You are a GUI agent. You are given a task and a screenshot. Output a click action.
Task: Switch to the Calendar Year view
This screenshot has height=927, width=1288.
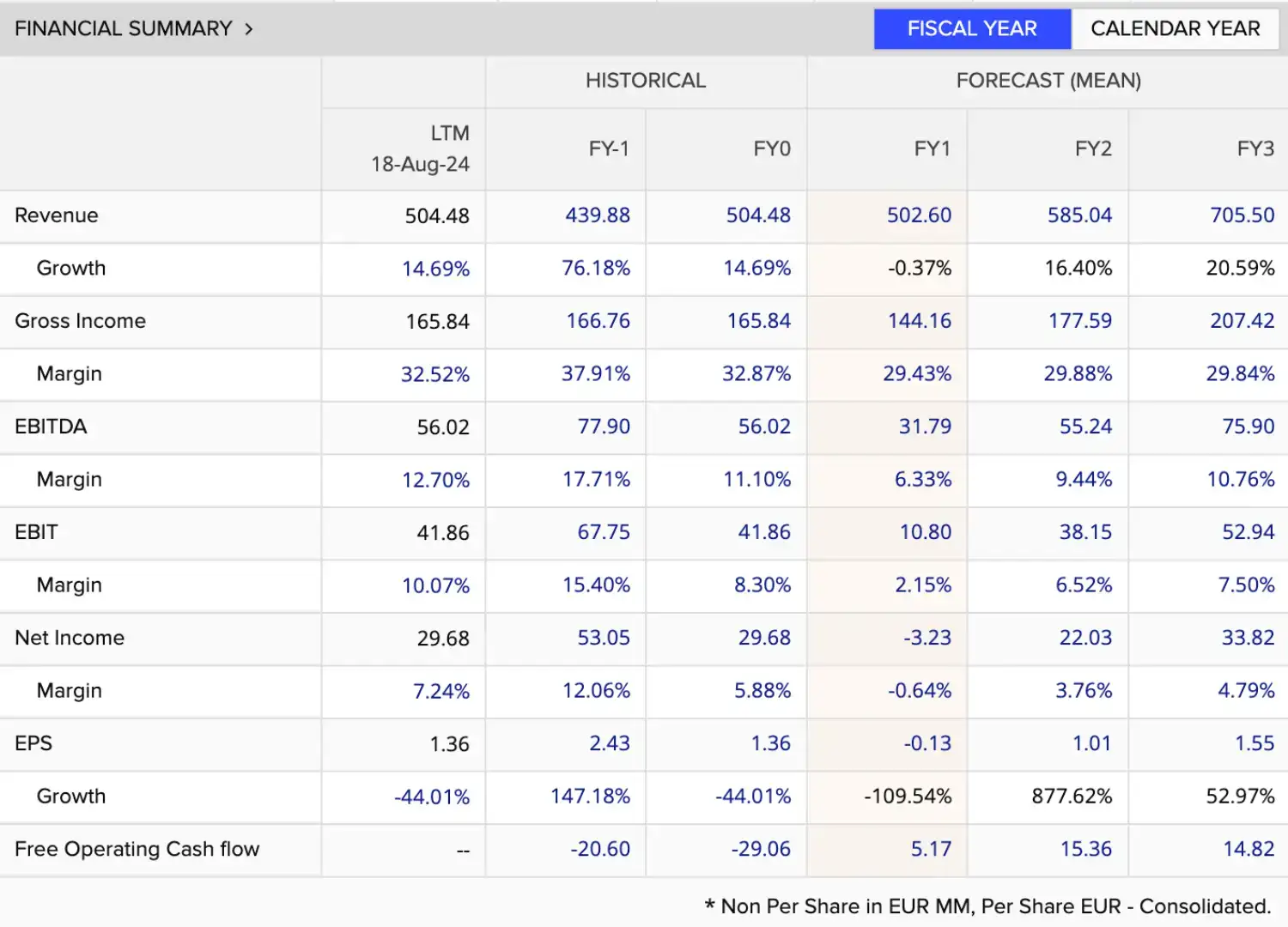1176,29
